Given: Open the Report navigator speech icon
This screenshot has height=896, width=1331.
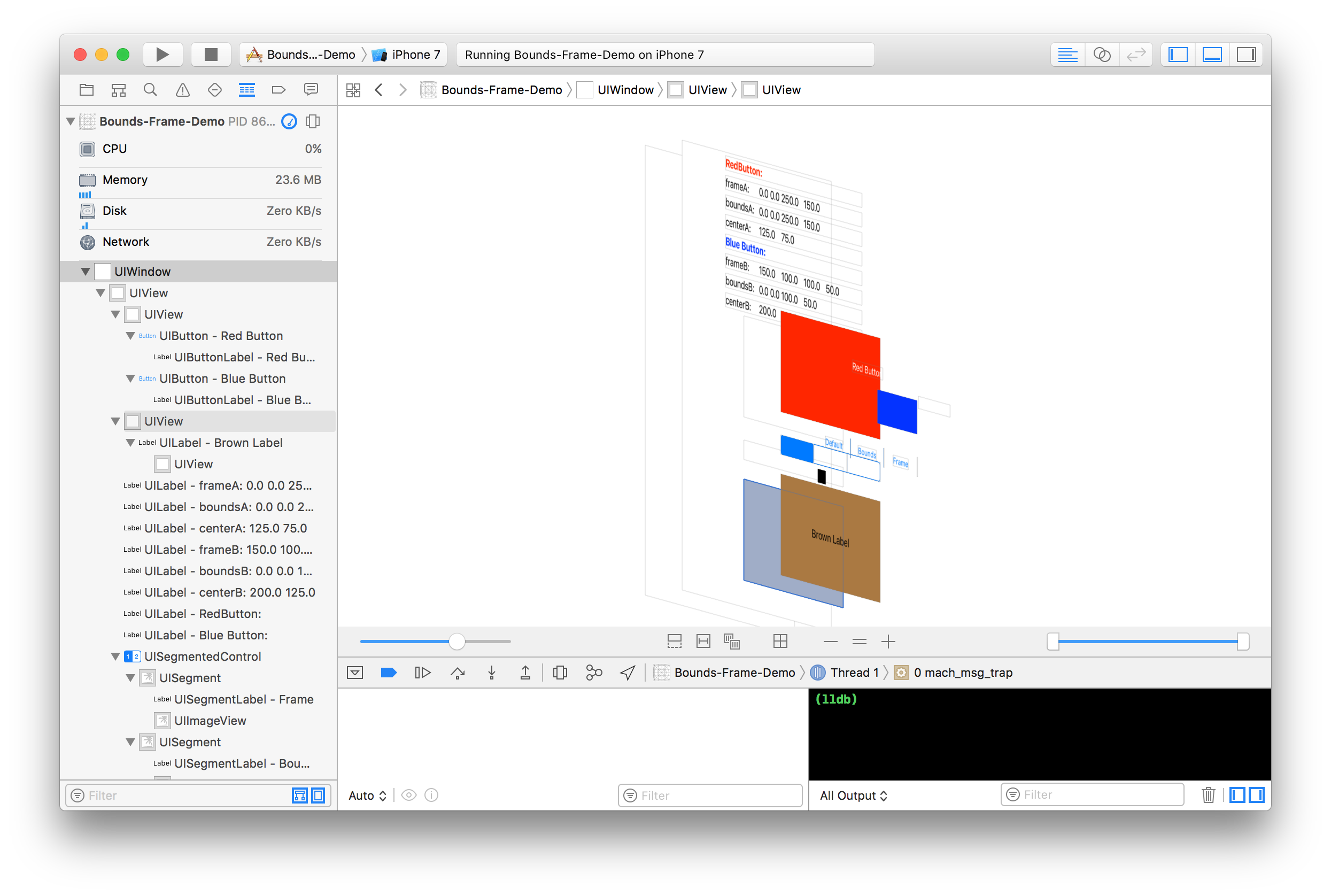Looking at the screenshot, I should click(x=311, y=90).
